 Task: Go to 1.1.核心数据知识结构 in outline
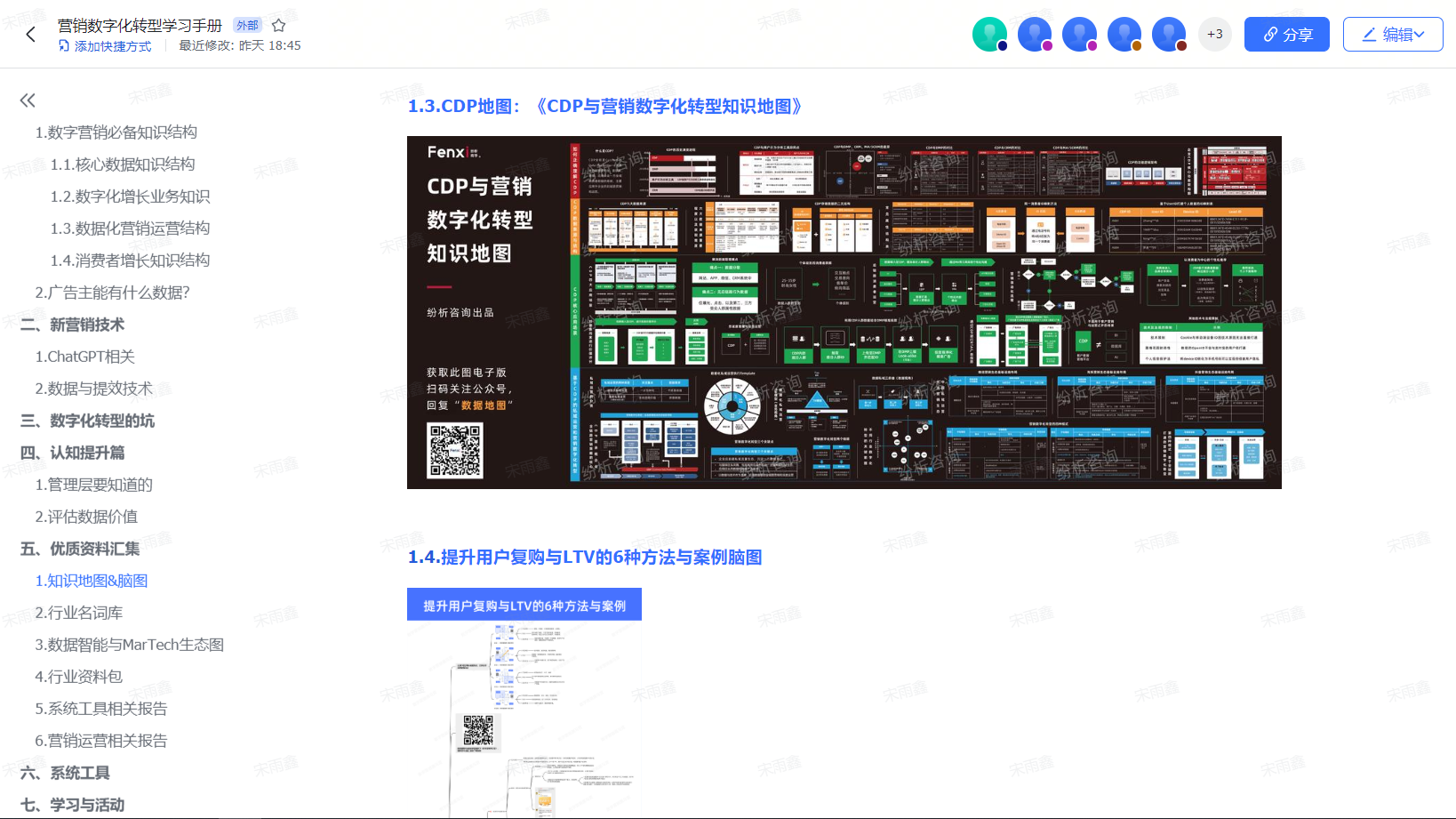point(123,165)
